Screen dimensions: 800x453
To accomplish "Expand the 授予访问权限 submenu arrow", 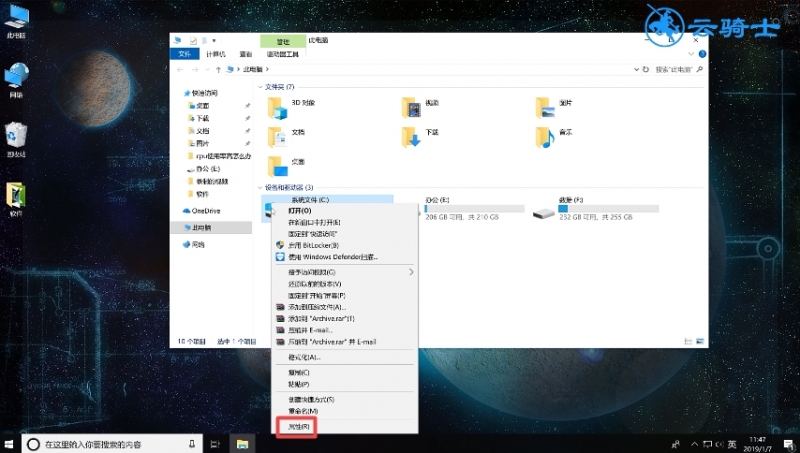I will pos(411,272).
